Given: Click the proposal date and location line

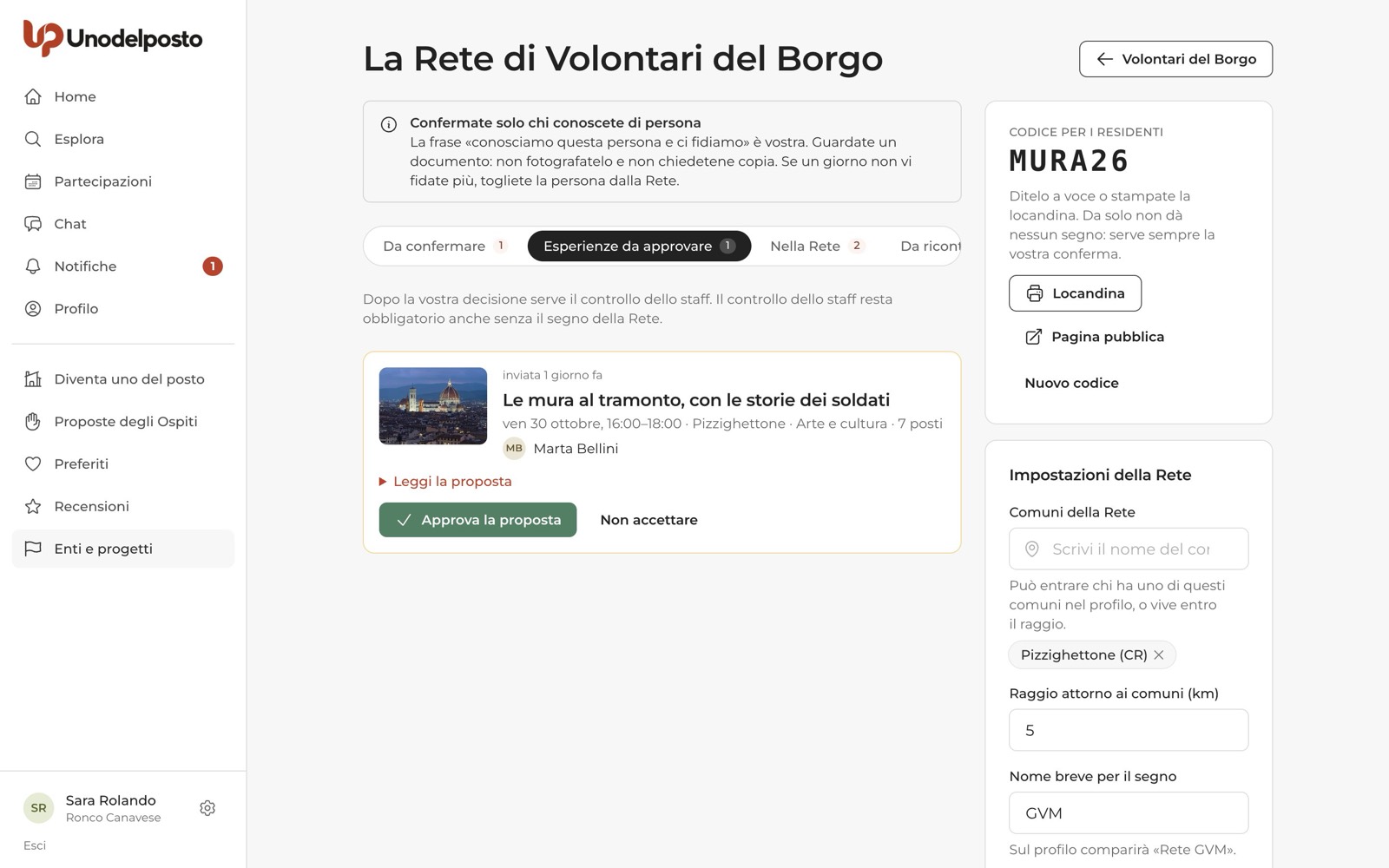Looking at the screenshot, I should tap(722, 424).
